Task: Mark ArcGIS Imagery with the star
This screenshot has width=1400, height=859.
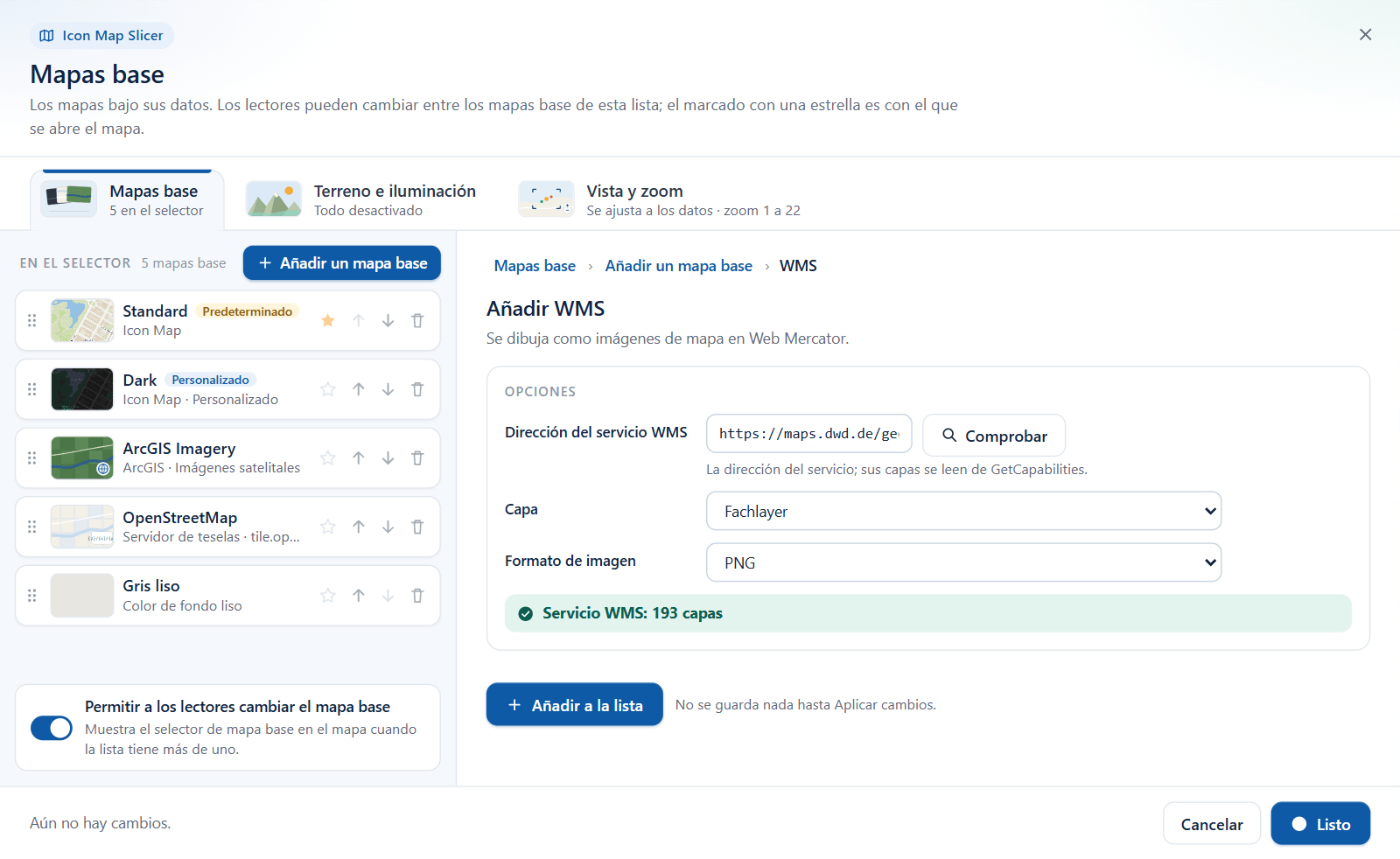Action: tap(328, 457)
